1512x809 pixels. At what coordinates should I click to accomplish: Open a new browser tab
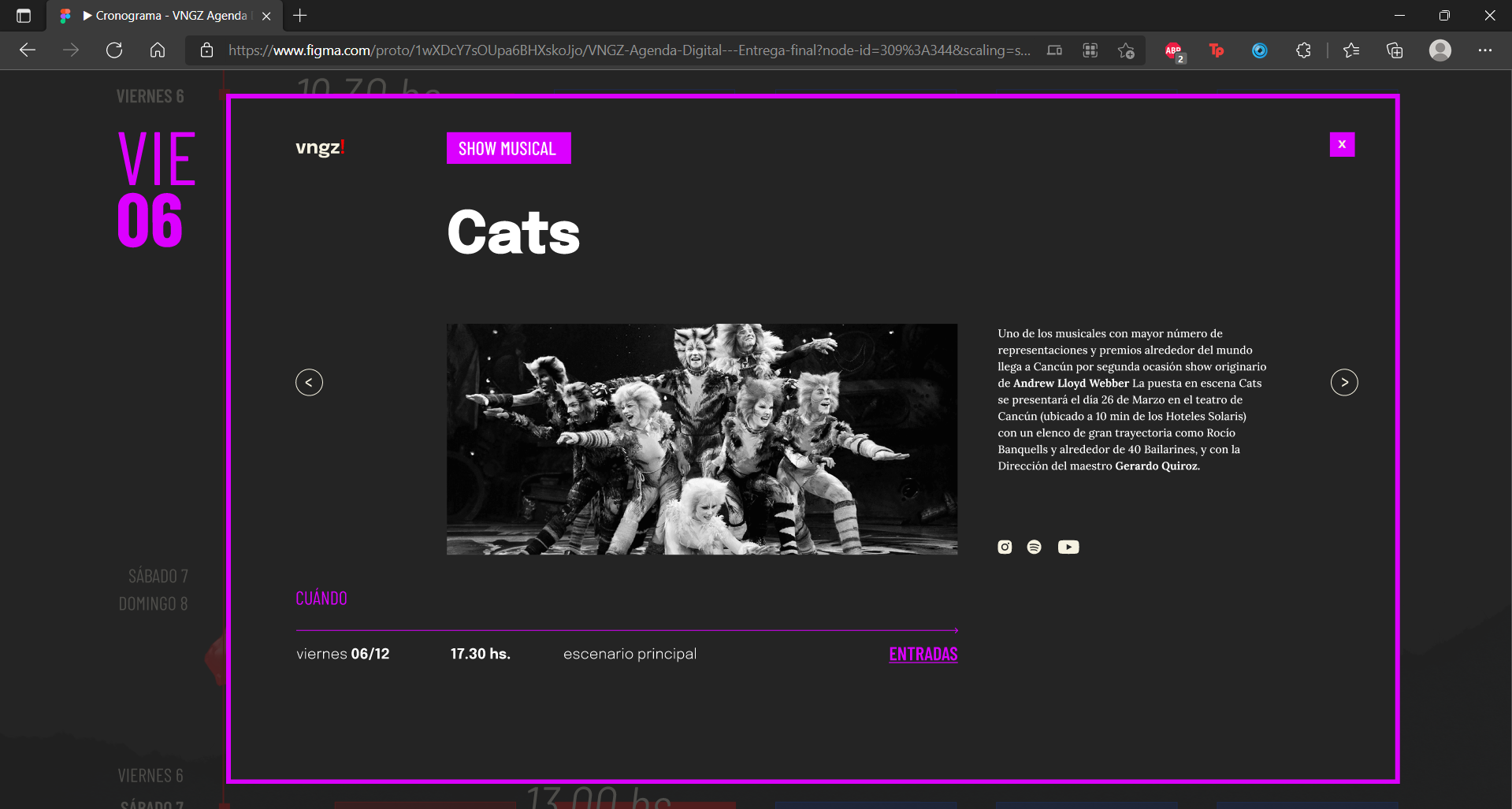point(299,16)
